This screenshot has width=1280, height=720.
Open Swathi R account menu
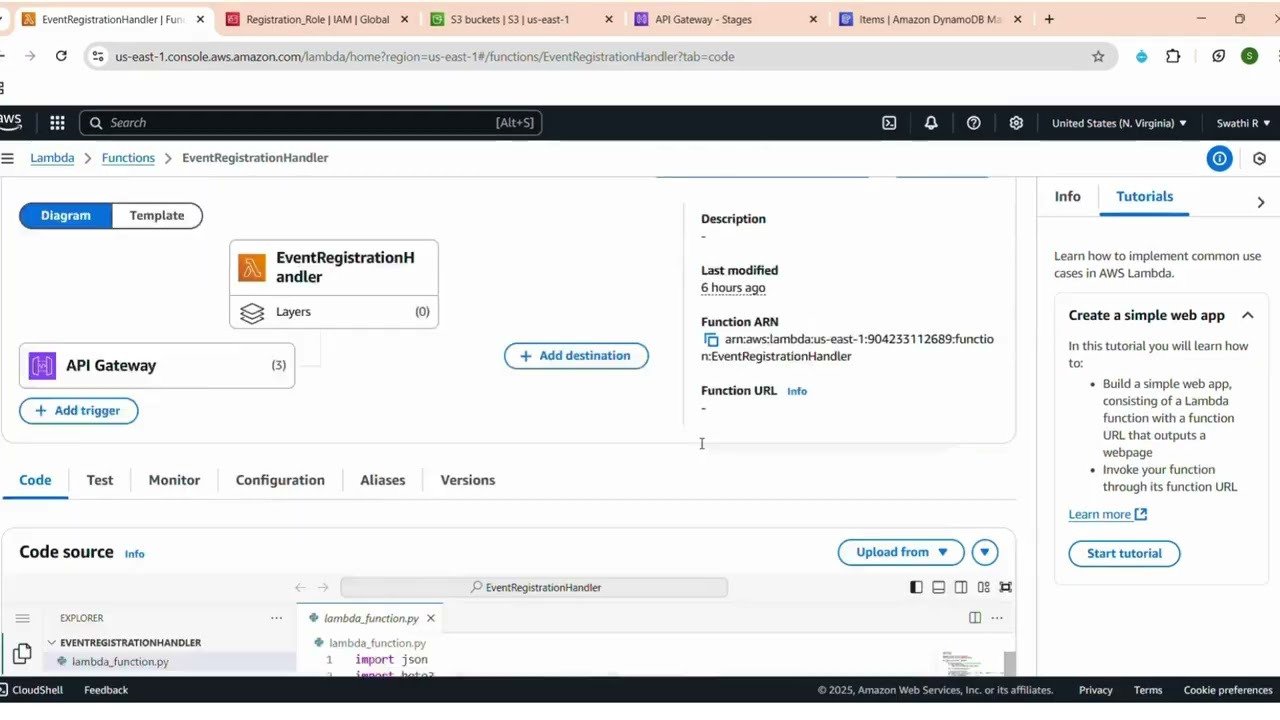1243,123
